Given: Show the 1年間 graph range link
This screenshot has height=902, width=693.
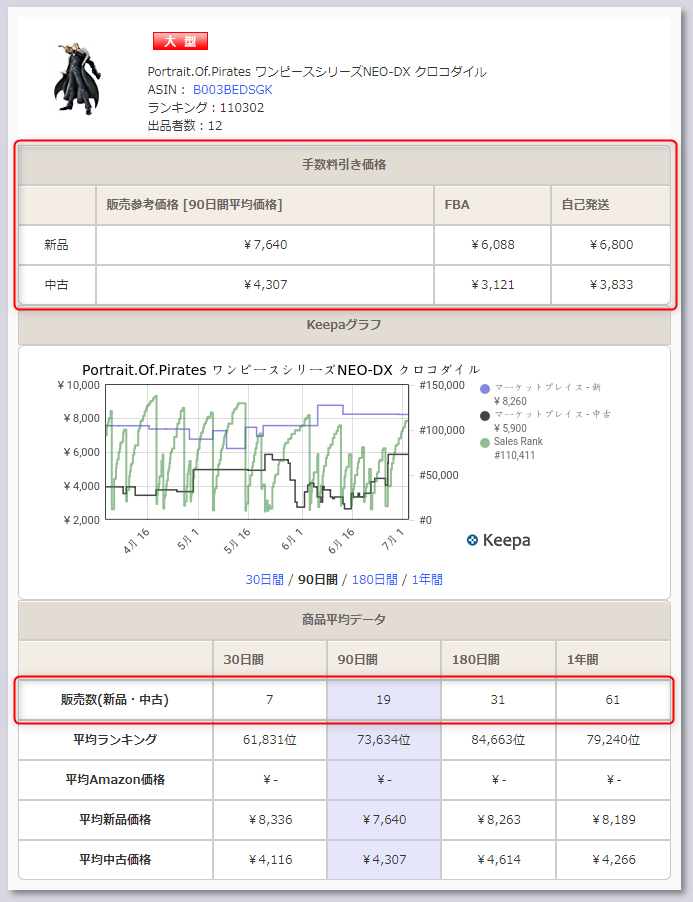Looking at the screenshot, I should tap(427, 579).
